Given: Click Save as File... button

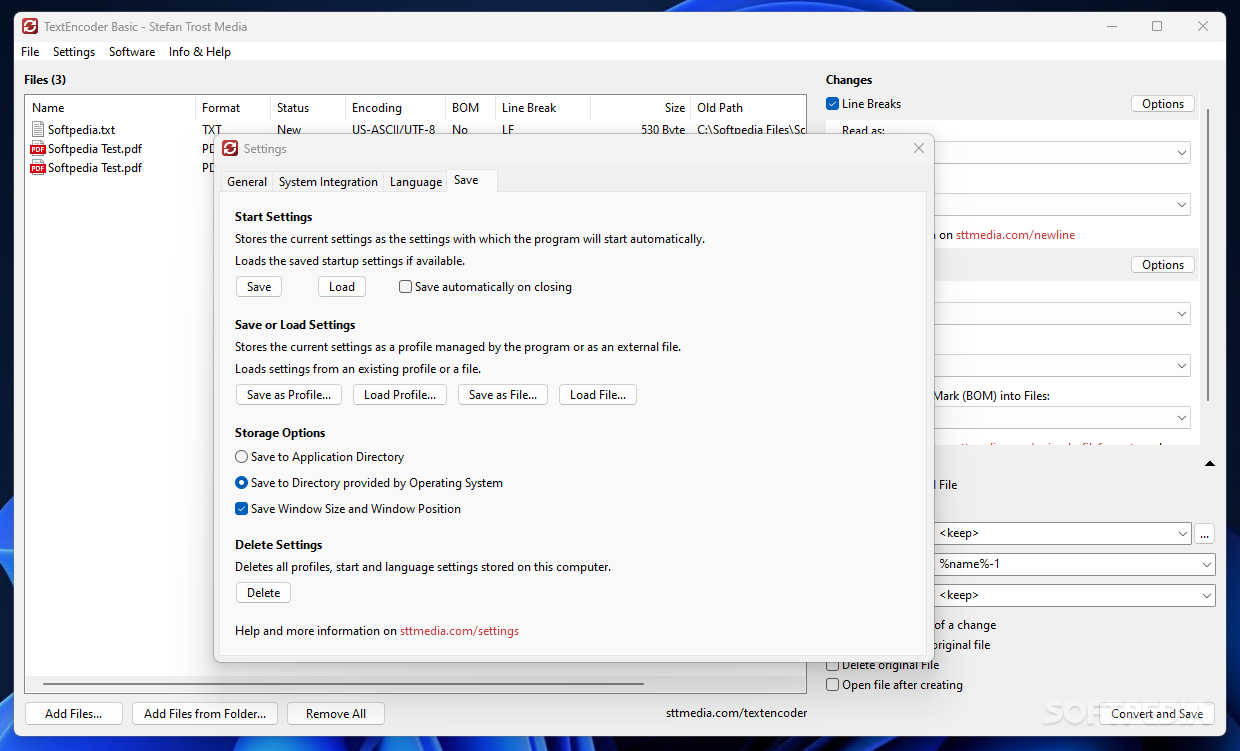Looking at the screenshot, I should [x=503, y=395].
